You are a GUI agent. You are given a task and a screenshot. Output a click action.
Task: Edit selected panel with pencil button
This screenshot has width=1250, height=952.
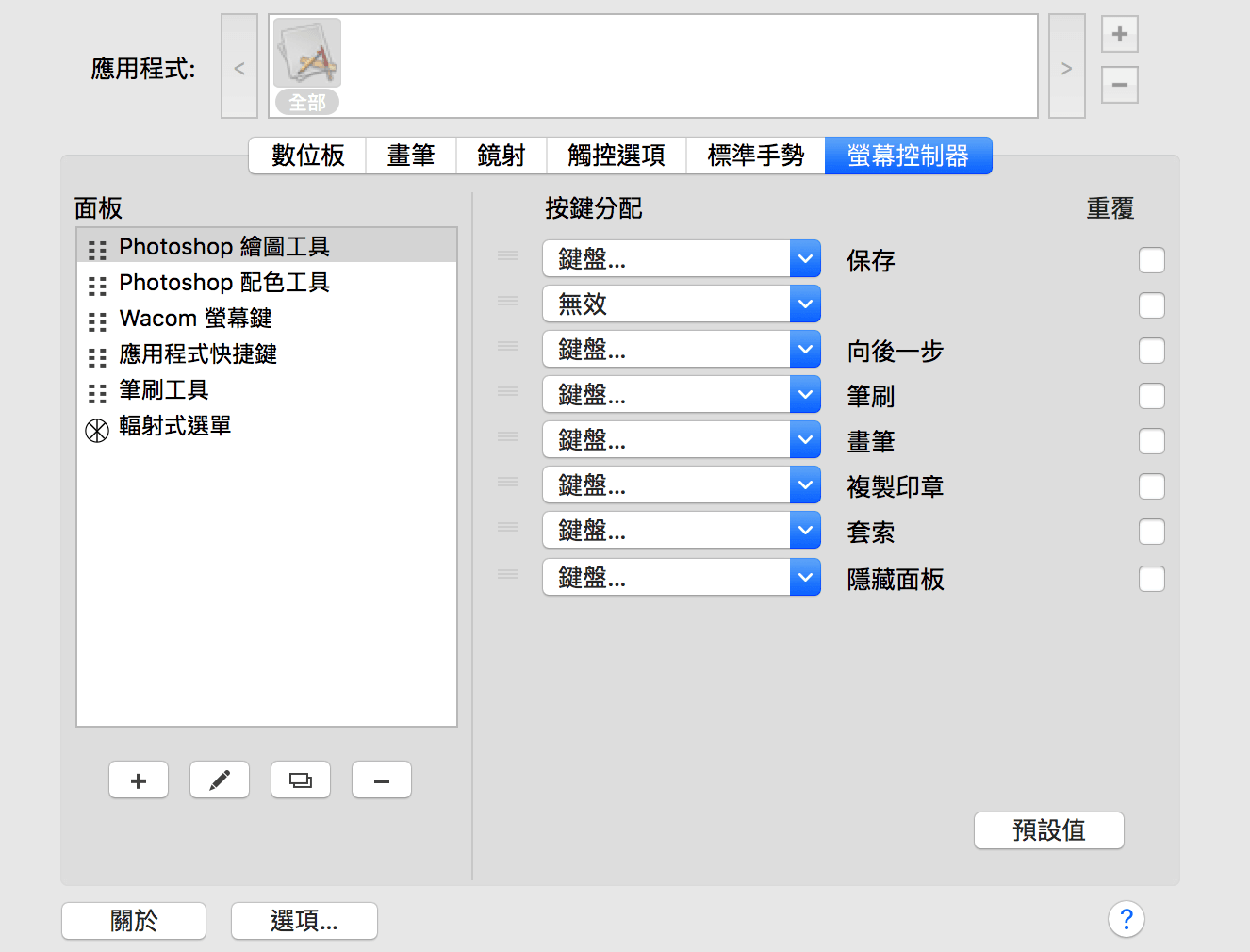click(x=220, y=780)
